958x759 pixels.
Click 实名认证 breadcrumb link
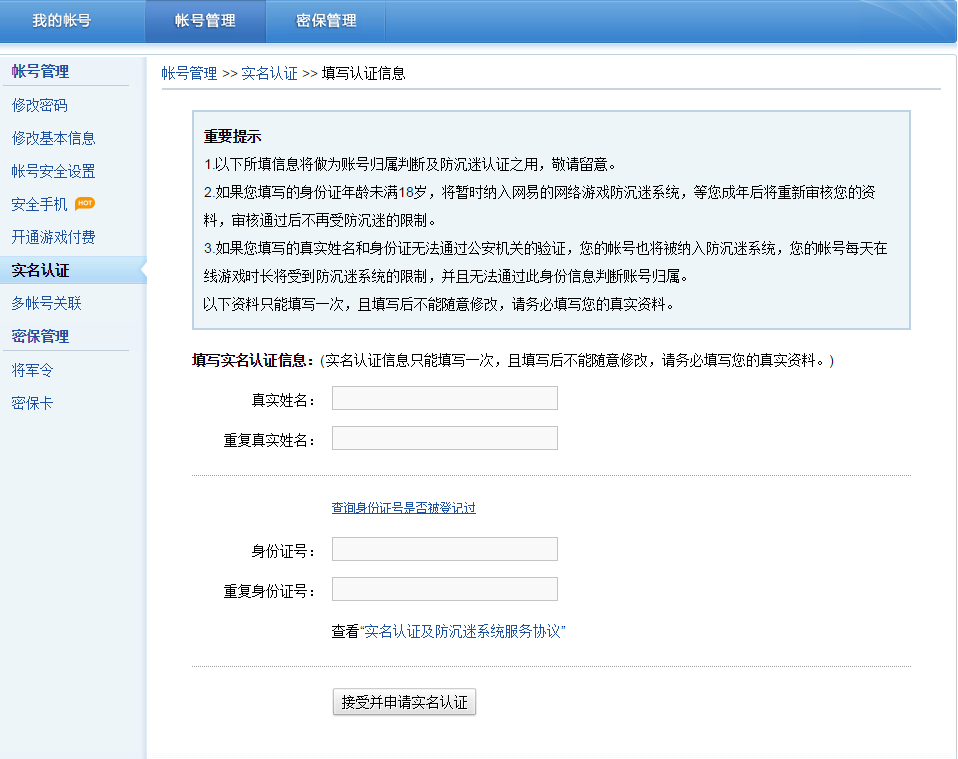point(269,73)
